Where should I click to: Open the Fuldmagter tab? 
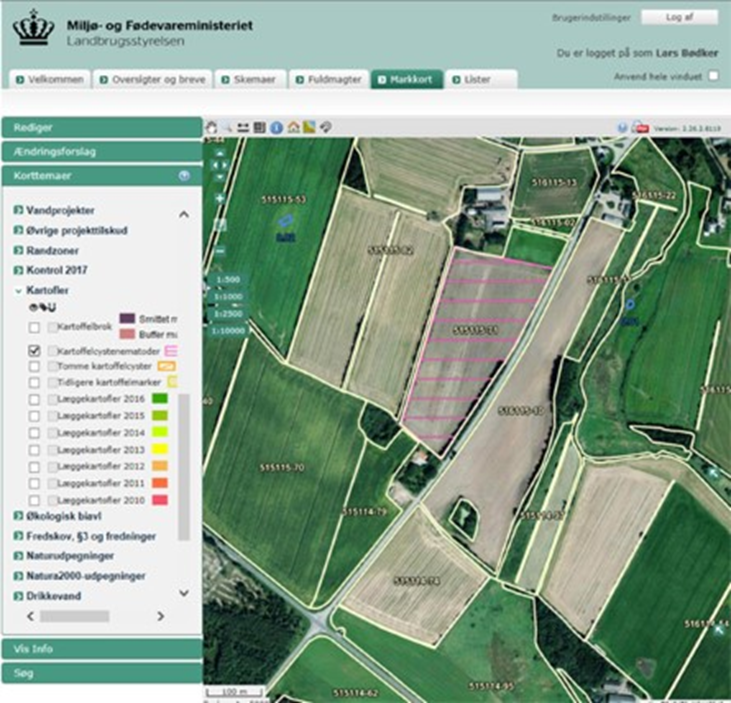[x=328, y=79]
